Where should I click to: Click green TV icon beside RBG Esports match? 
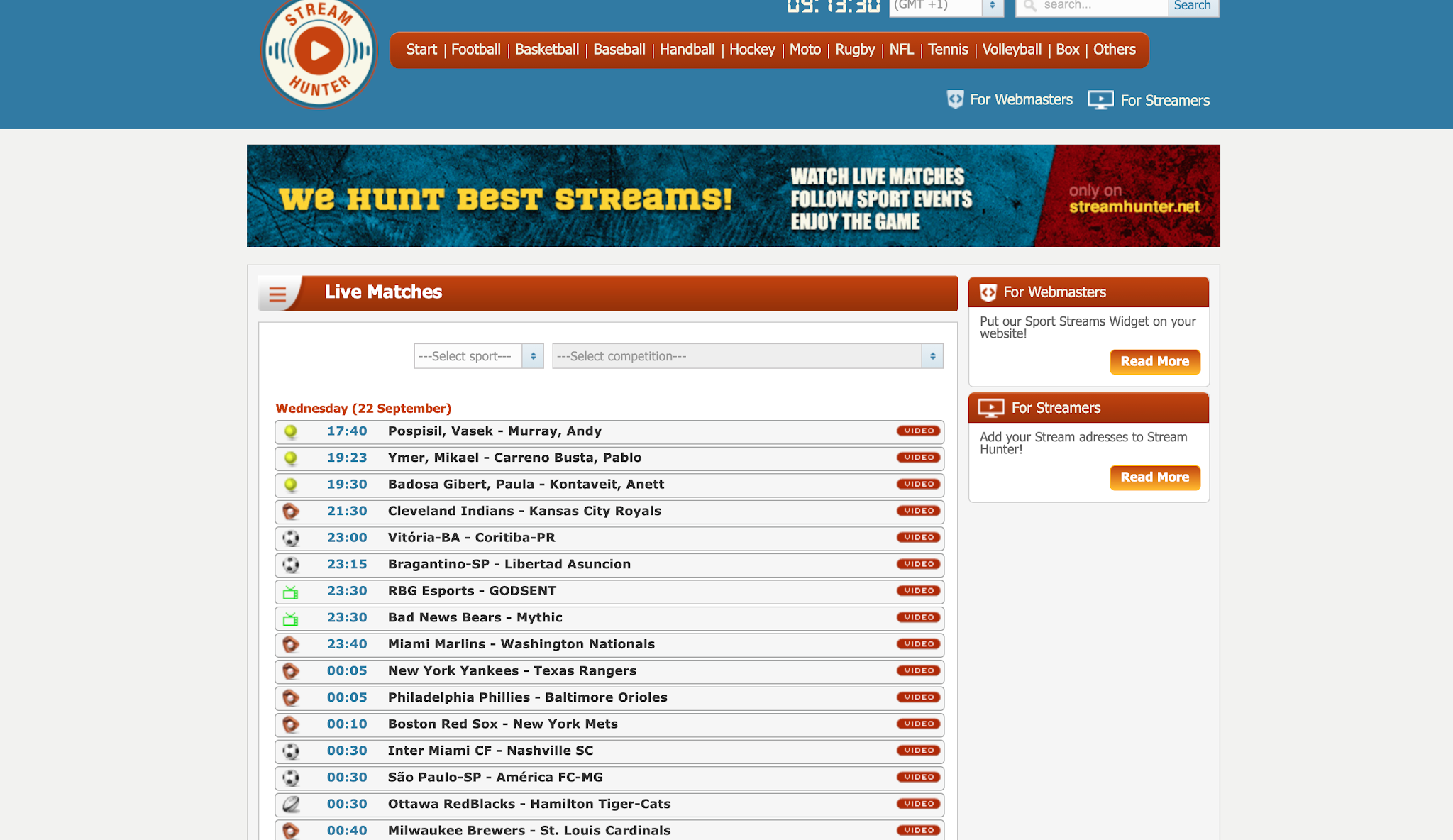pos(291,592)
